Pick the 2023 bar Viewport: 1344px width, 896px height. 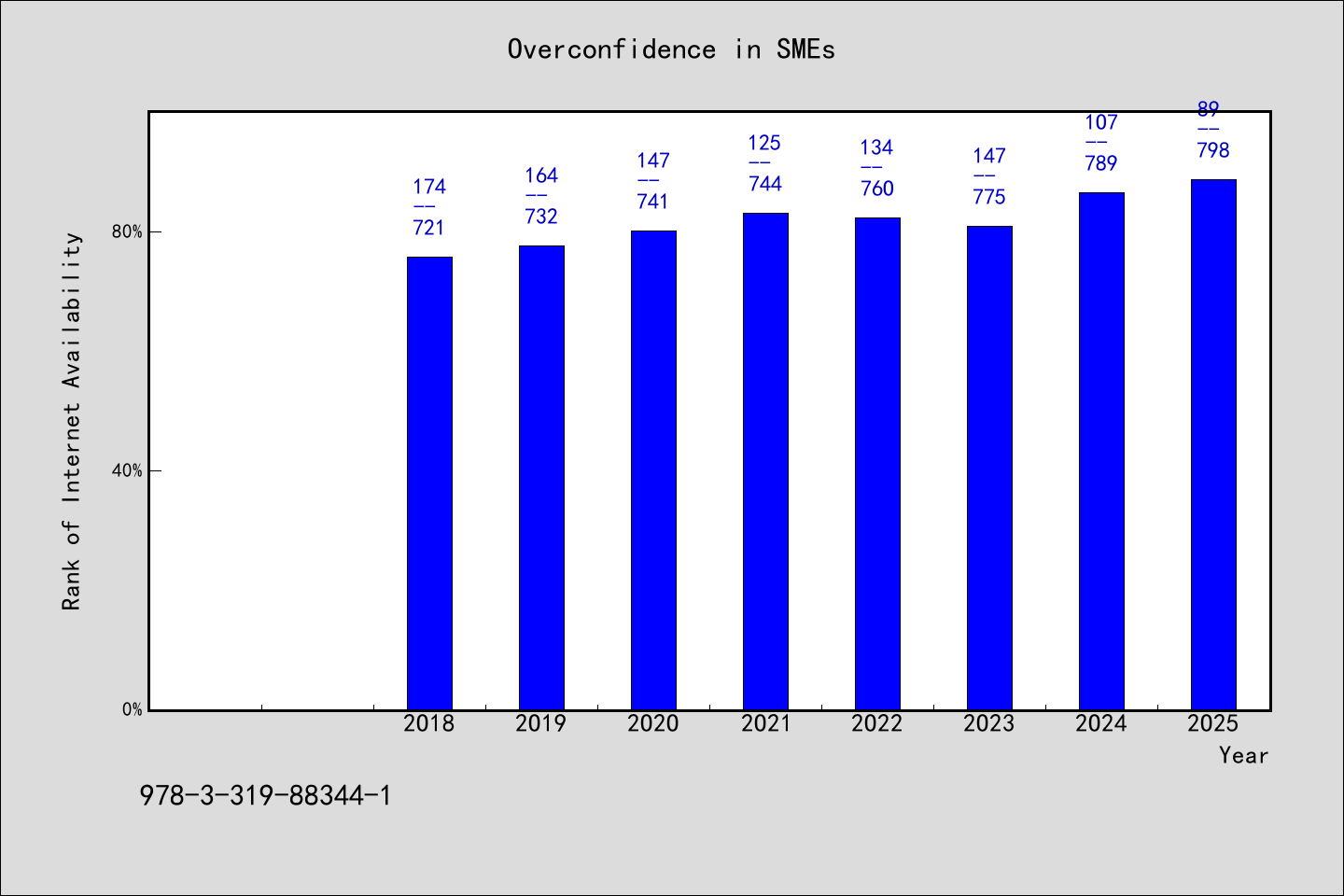pyautogui.click(x=989, y=468)
